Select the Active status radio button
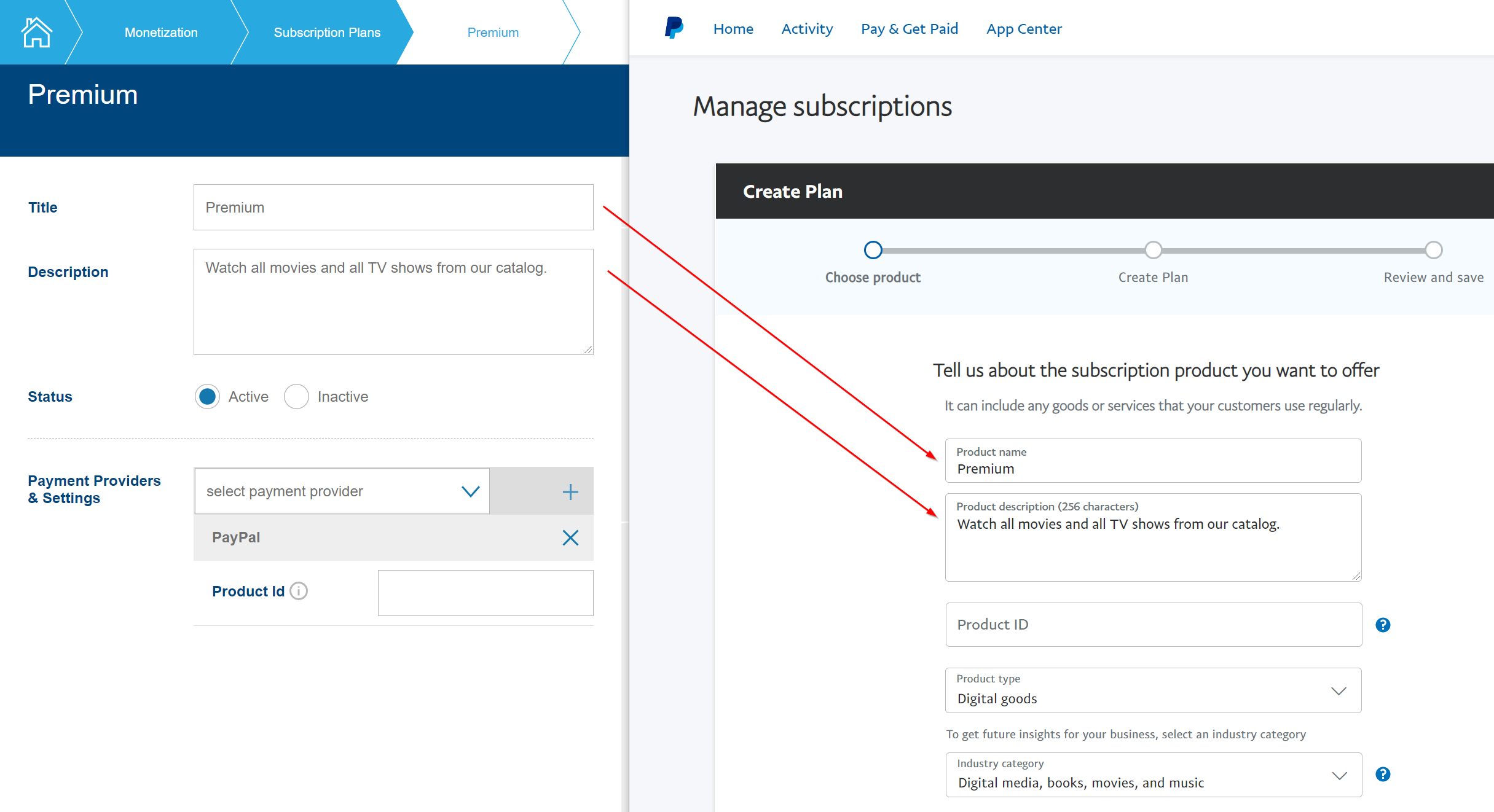This screenshot has height=812, width=1494. [208, 397]
